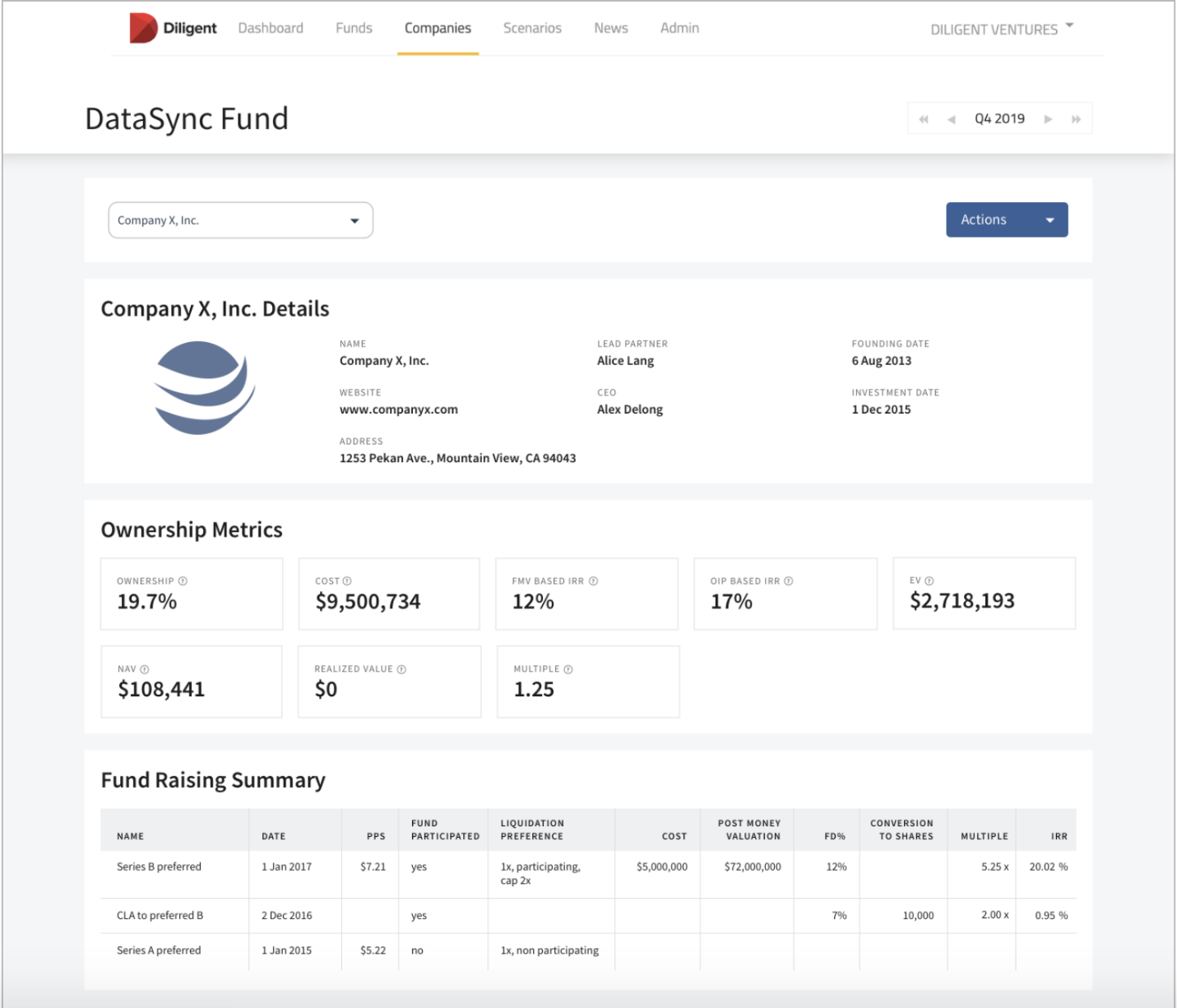Click the $108,441 NAV value
The width and height of the screenshot is (1177, 1008).
click(x=161, y=689)
